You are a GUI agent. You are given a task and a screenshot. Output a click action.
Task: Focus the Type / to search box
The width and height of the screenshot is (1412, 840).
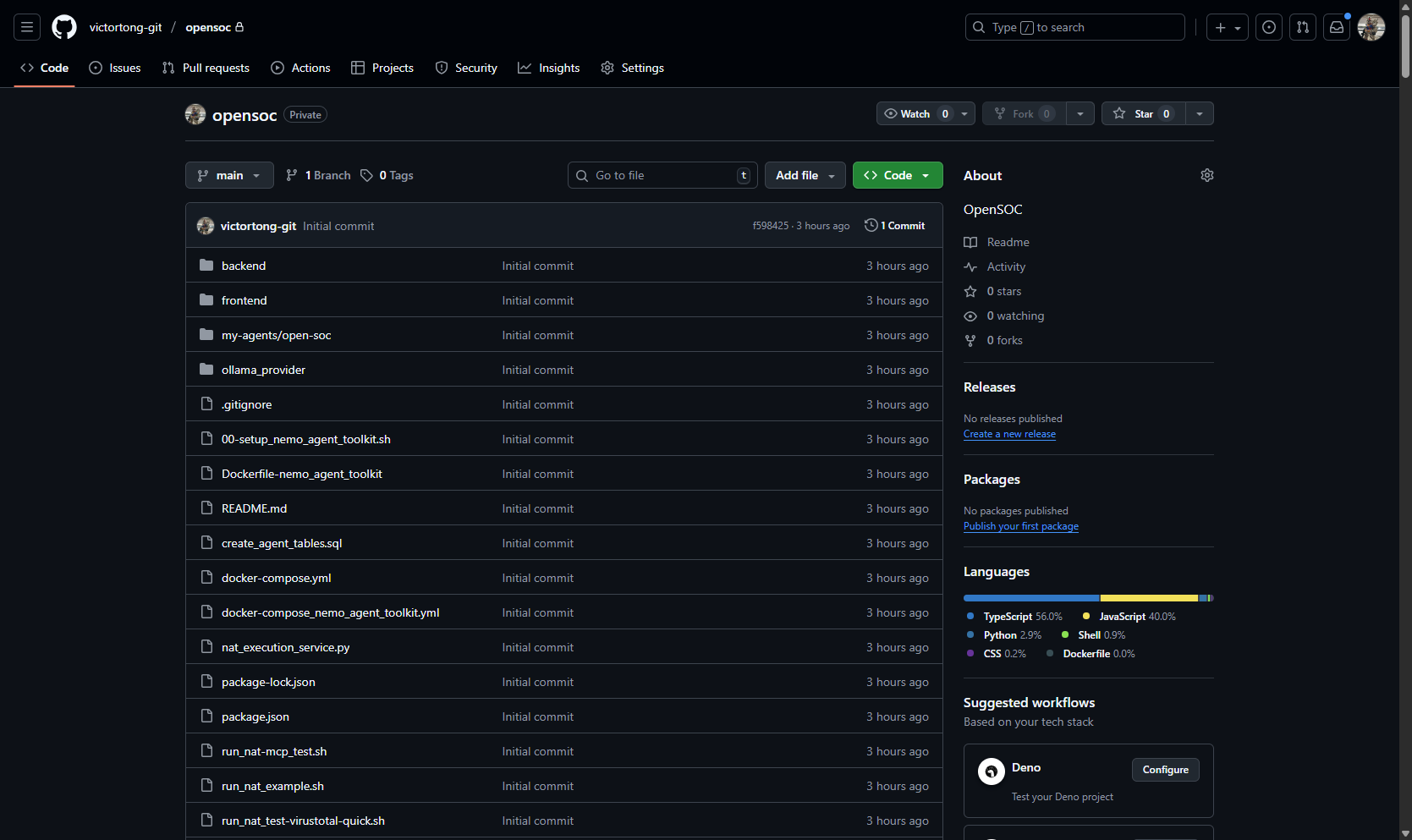[1074, 27]
